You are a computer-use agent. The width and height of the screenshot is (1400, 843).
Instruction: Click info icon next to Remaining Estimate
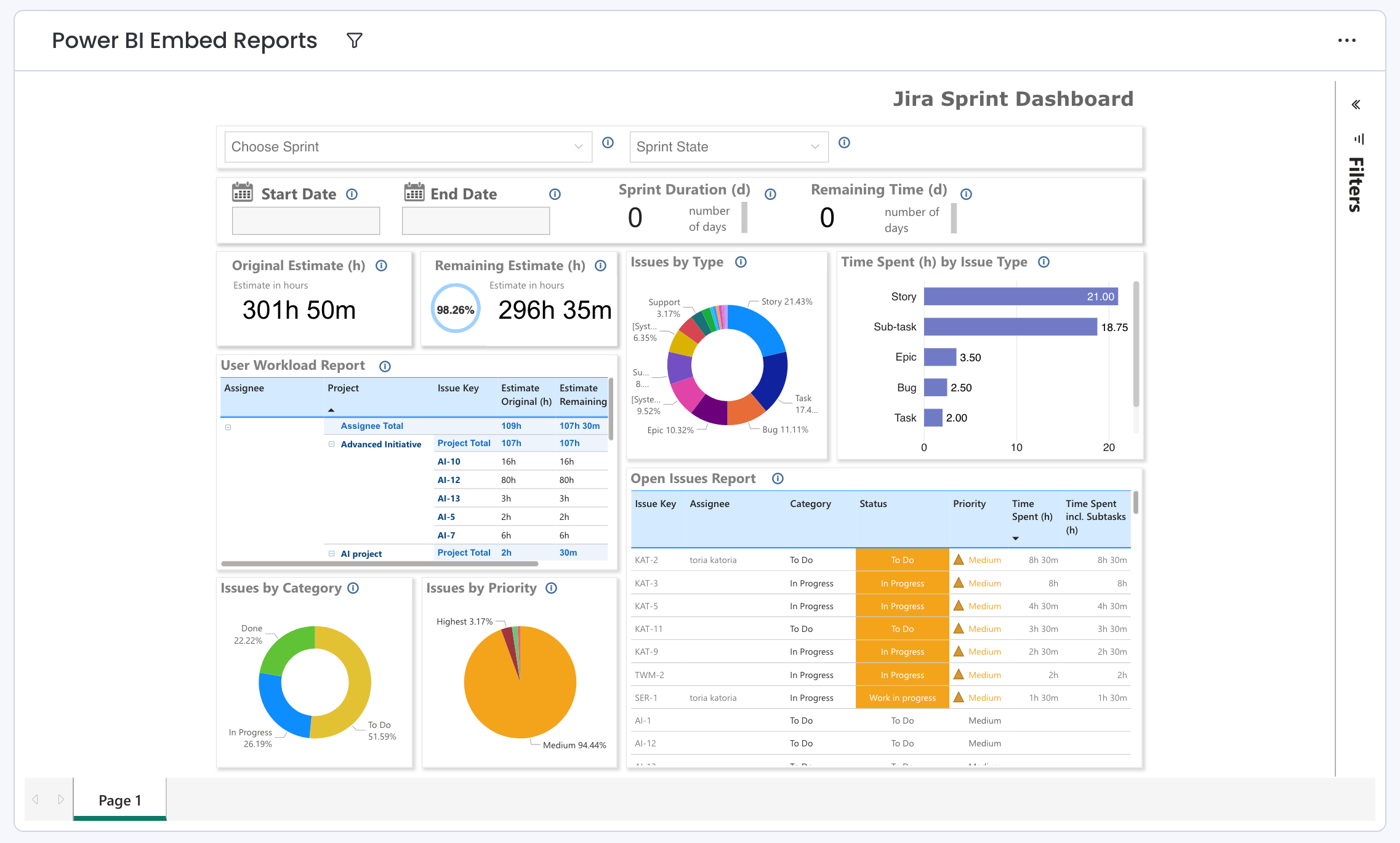click(x=600, y=266)
